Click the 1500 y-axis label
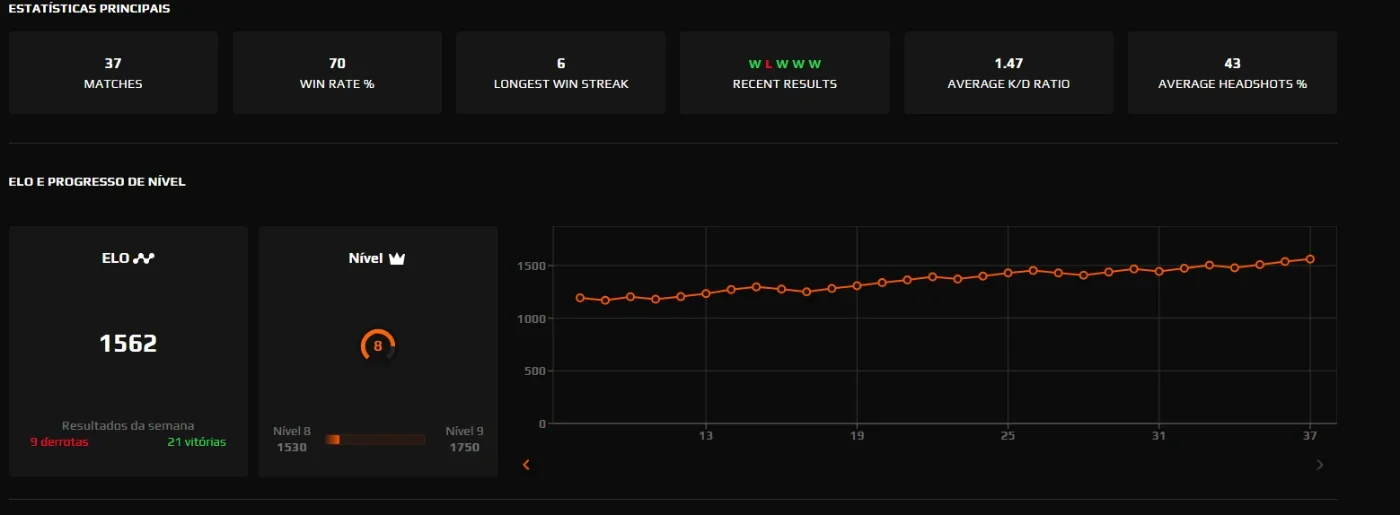1400x515 pixels. tap(531, 266)
